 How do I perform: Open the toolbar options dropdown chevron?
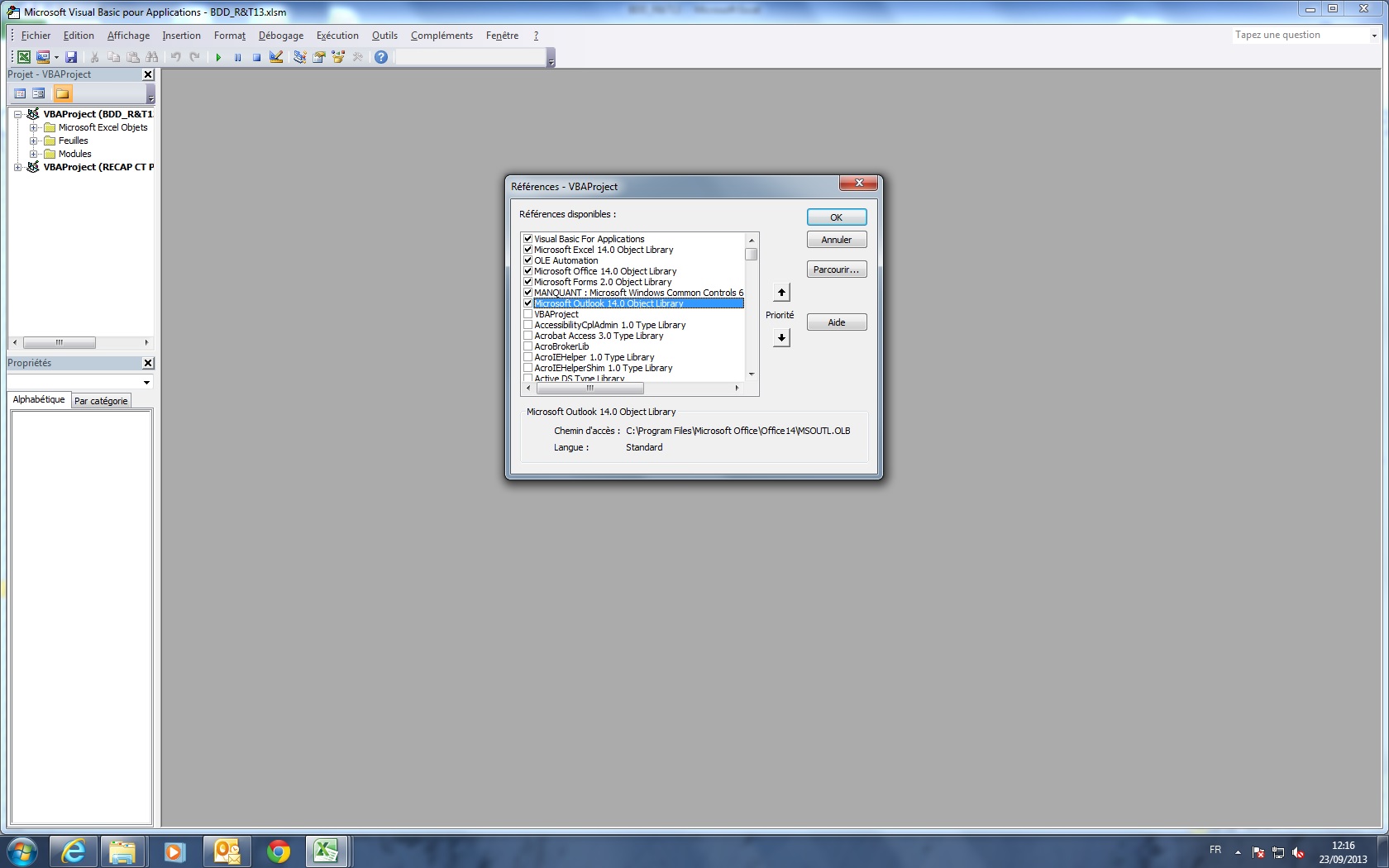click(551, 58)
